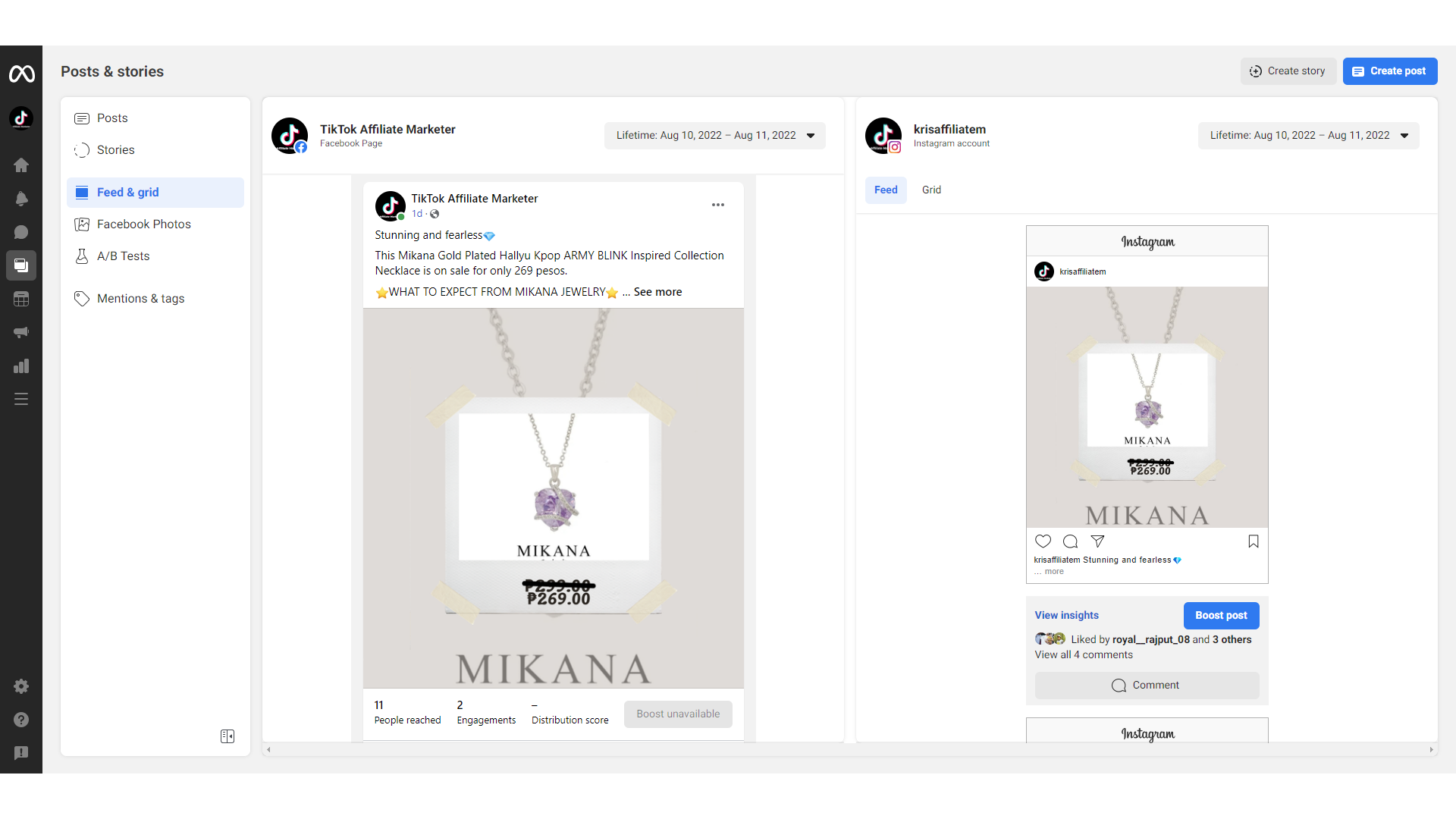This screenshot has height=819, width=1456.
Task: Click the Meta logo icon
Action: pos(21,74)
